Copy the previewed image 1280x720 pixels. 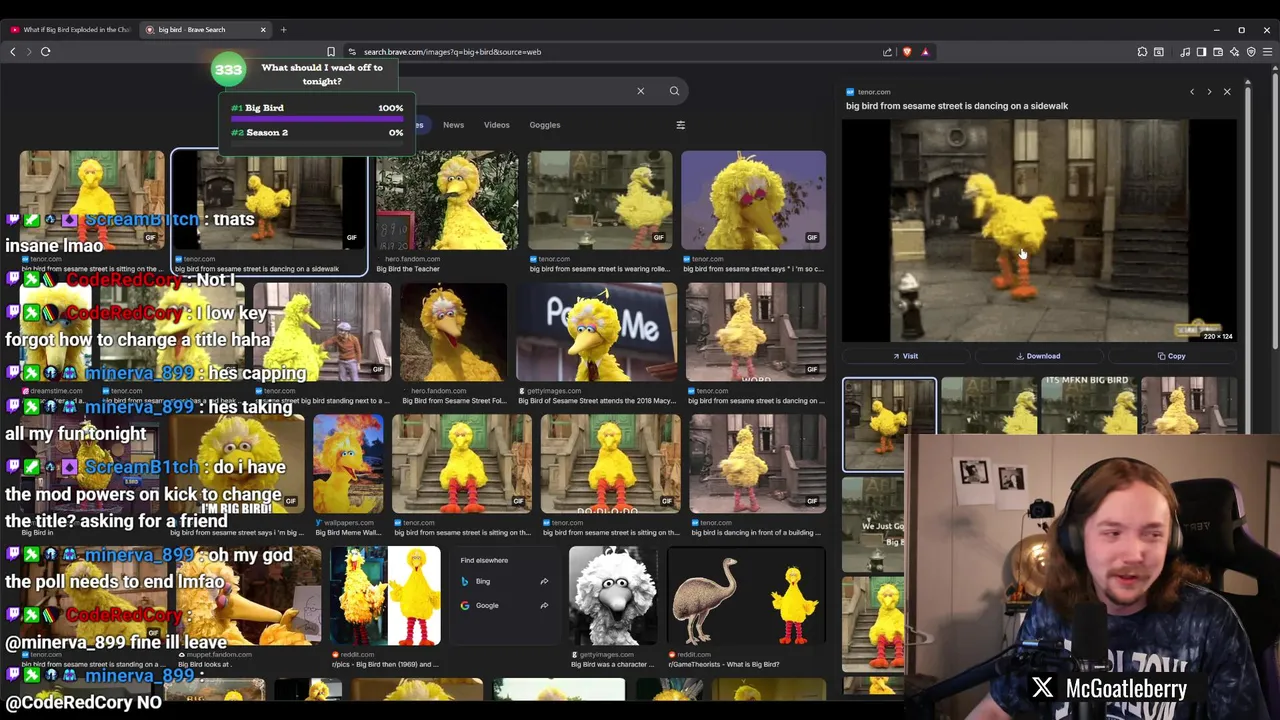(x=1171, y=356)
